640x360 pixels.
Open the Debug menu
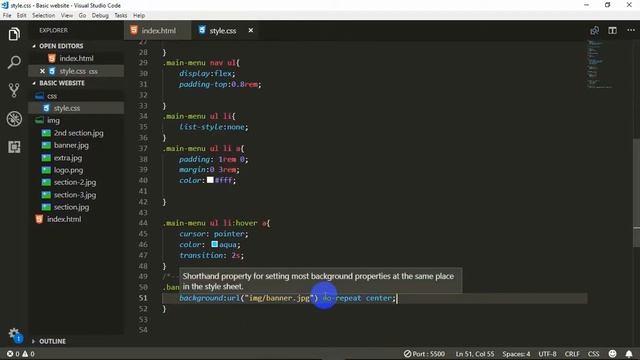(100, 16)
